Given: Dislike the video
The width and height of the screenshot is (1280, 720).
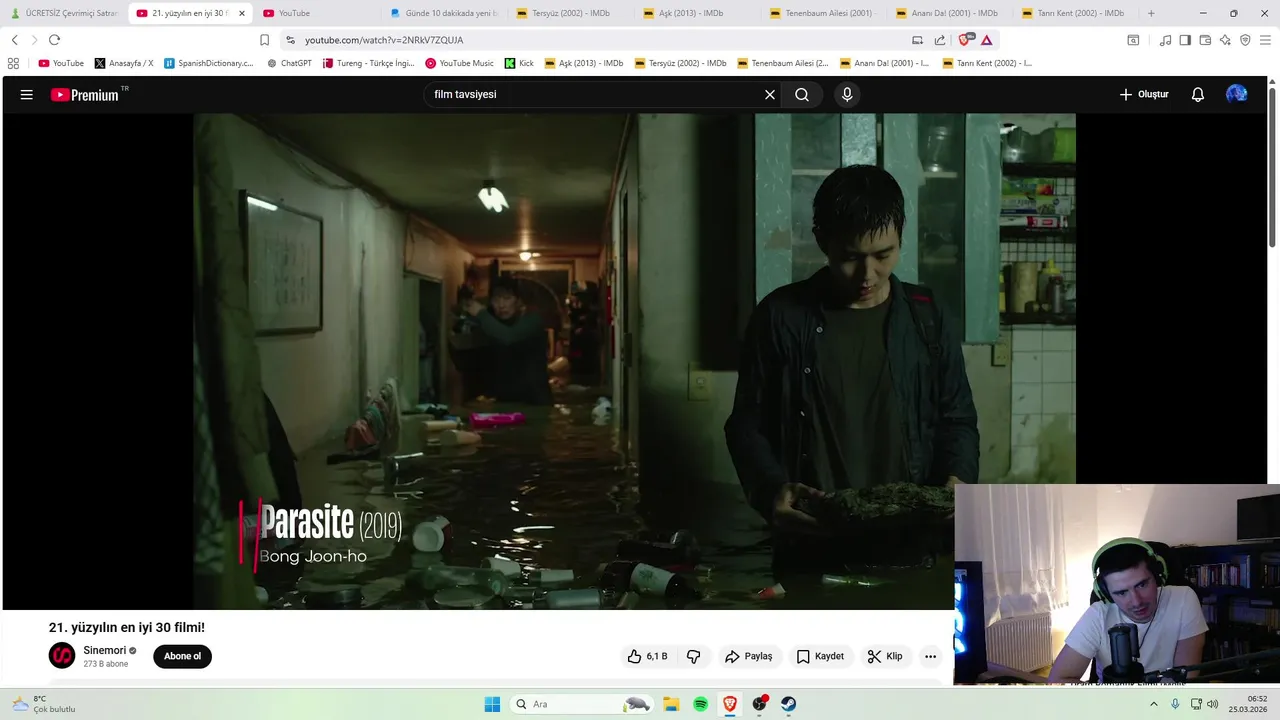Looking at the screenshot, I should tap(694, 657).
